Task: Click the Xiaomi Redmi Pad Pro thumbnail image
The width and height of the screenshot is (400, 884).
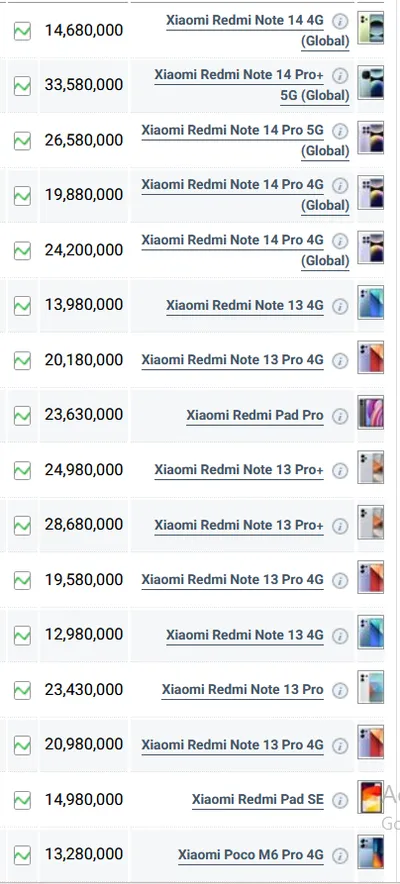Action: pos(371,412)
